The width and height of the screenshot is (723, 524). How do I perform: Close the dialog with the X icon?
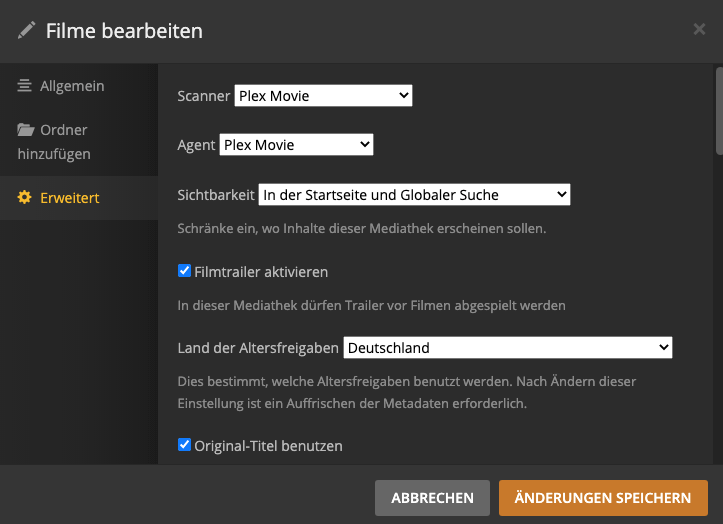coord(699,30)
